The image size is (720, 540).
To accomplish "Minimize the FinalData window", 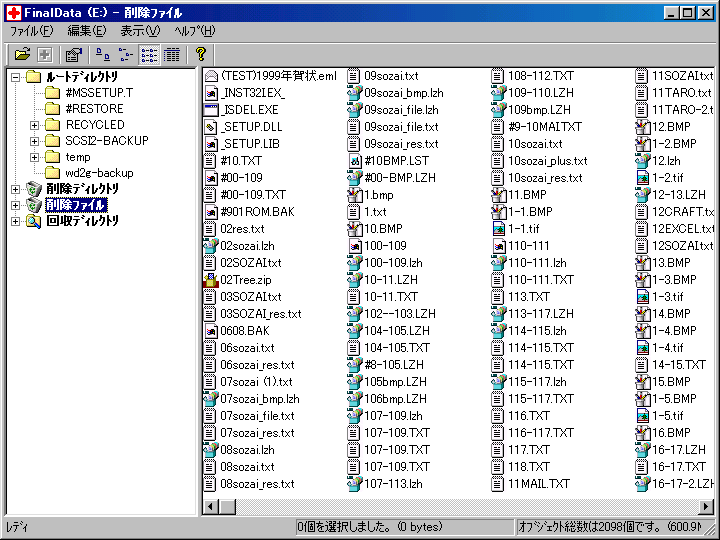I will pos(672,13).
